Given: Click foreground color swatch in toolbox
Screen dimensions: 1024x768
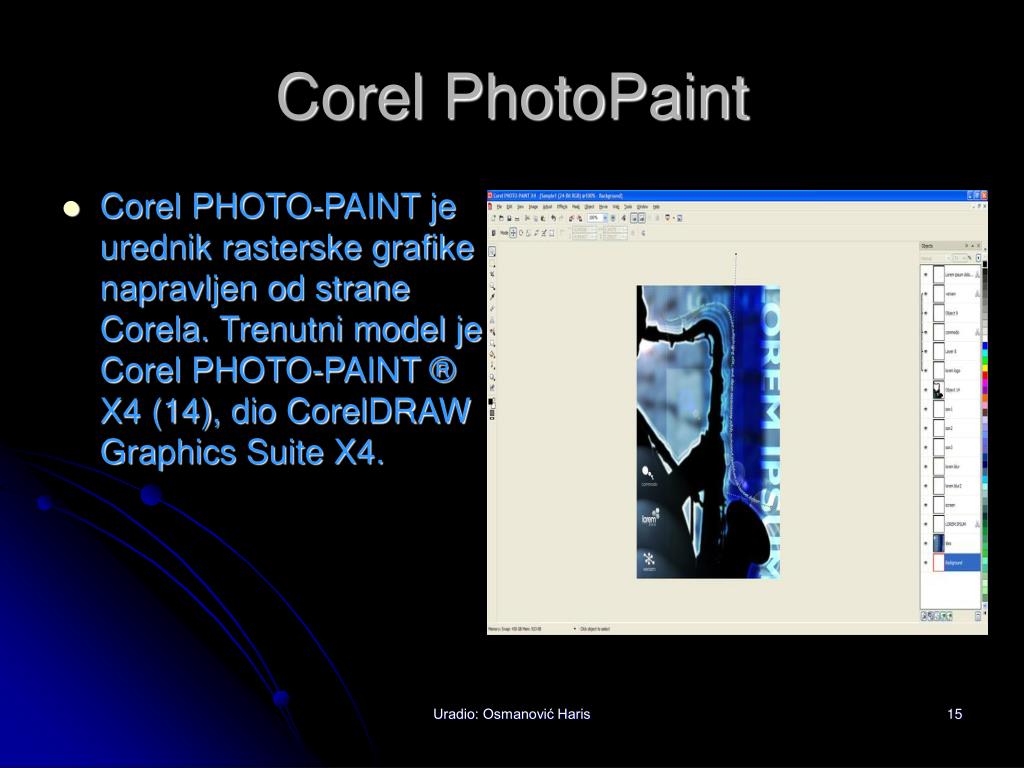Looking at the screenshot, I should tap(490, 400).
